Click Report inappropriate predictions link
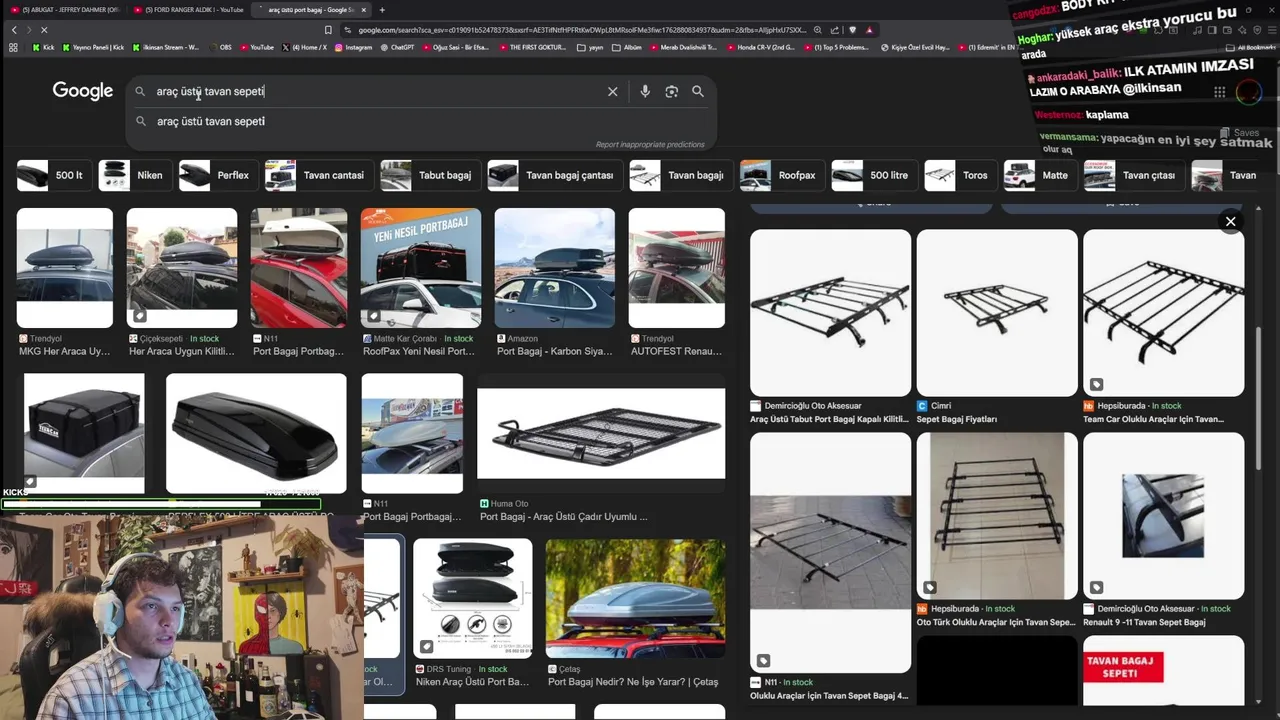 pyautogui.click(x=650, y=144)
